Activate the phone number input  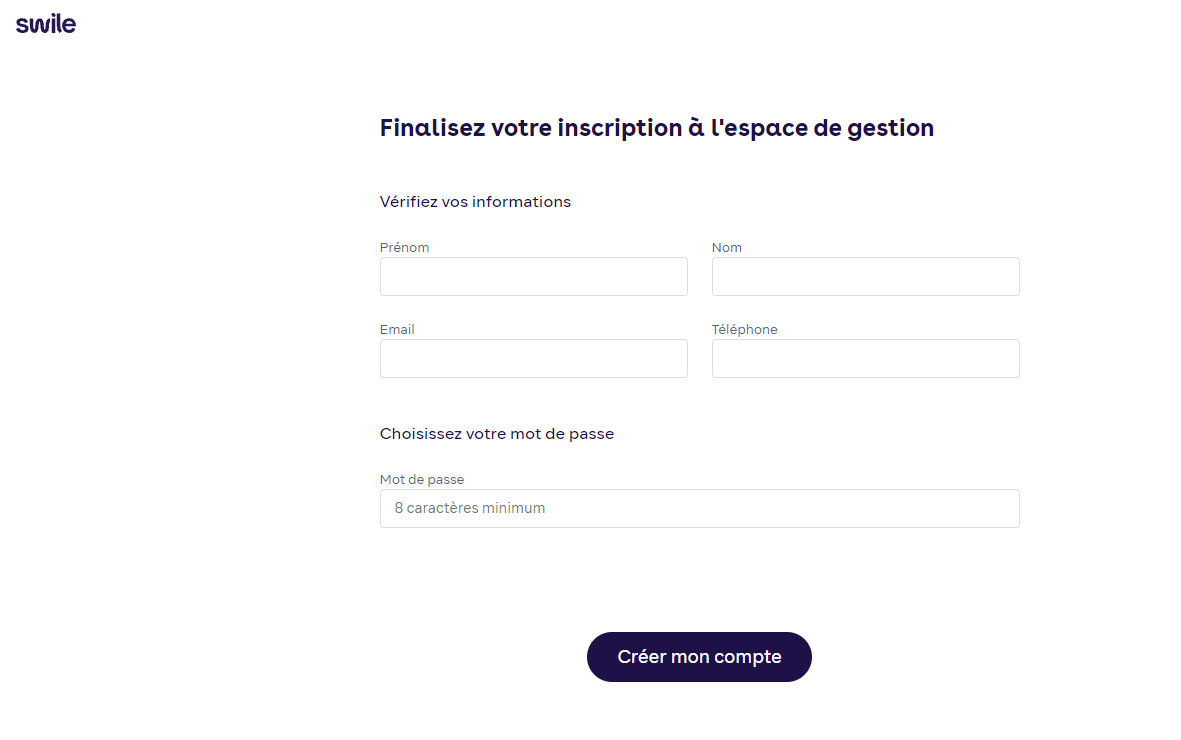pyautogui.click(x=864, y=358)
